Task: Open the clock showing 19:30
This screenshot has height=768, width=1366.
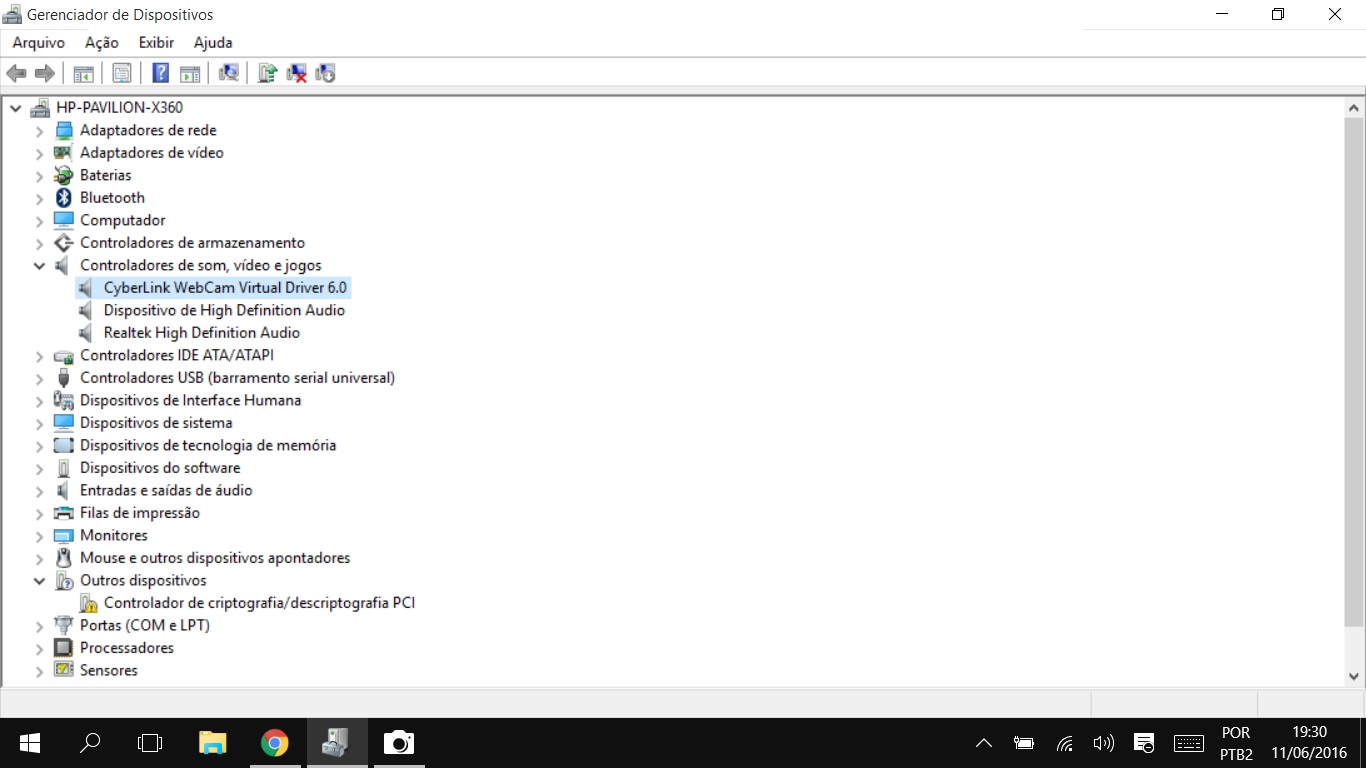Action: (1310, 743)
